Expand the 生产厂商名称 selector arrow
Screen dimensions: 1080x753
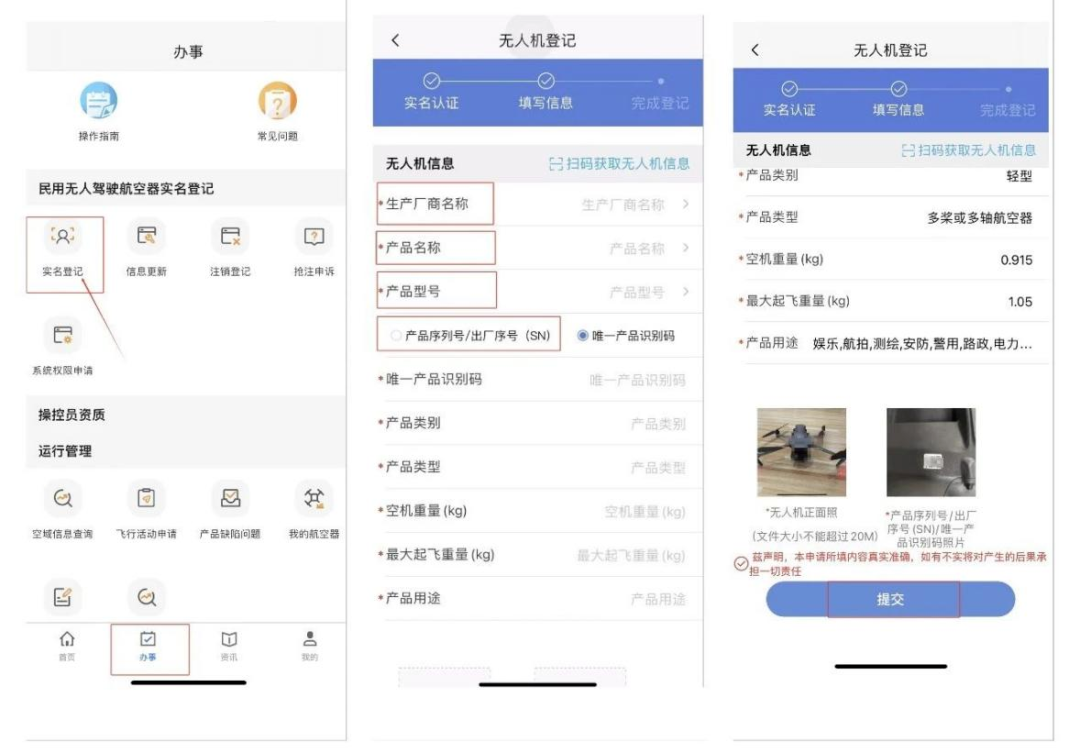coord(686,204)
